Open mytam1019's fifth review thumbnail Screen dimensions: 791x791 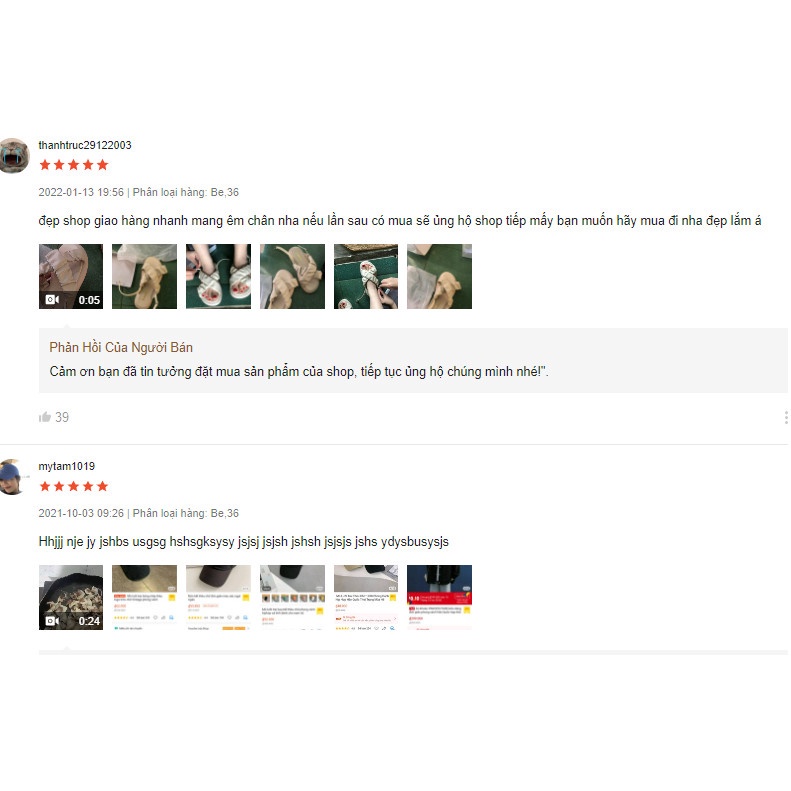(x=366, y=597)
